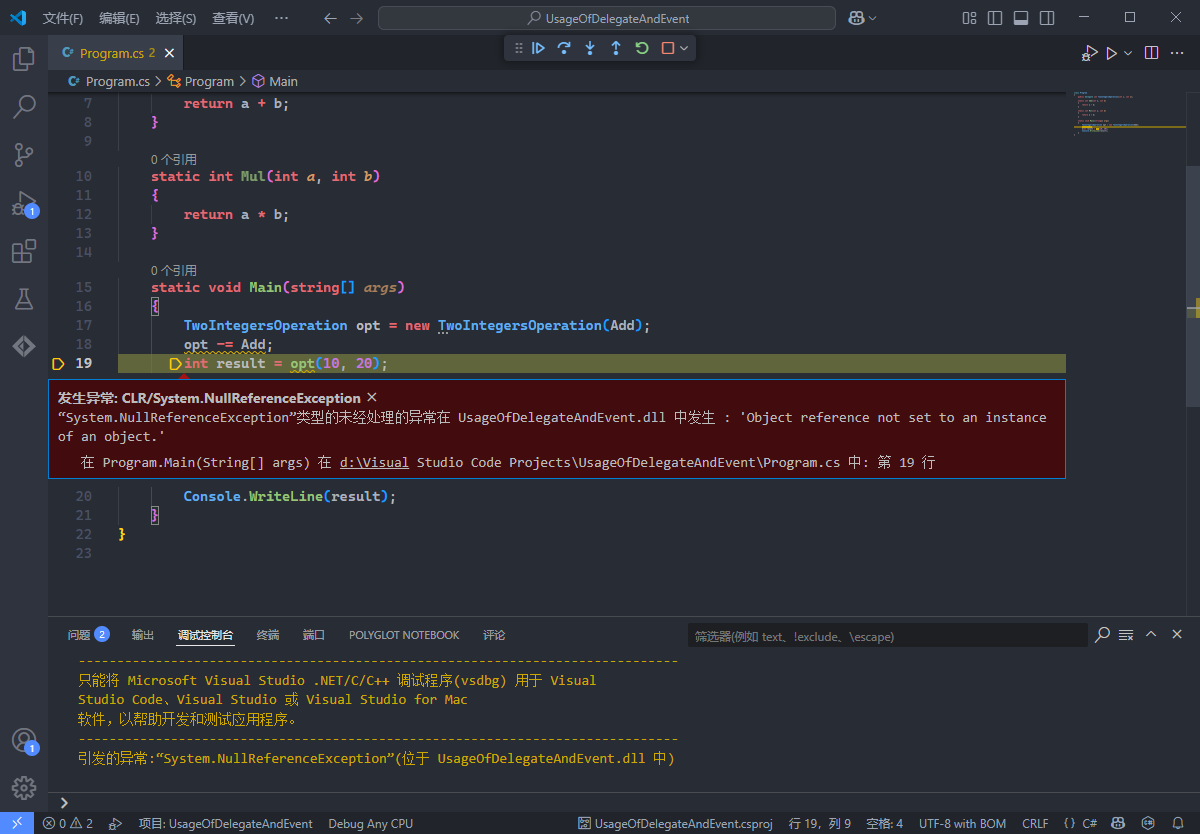Click the Restart debugging icon
The width and height of the screenshot is (1200, 834).
pos(642,48)
